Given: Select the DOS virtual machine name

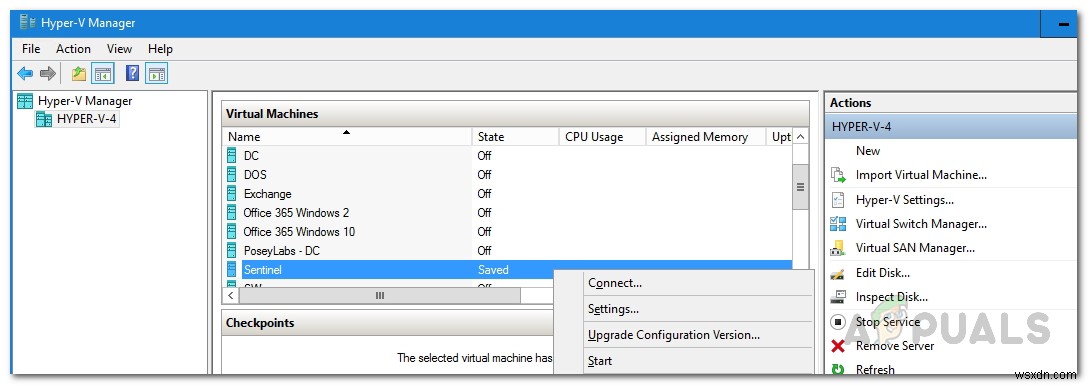Looking at the screenshot, I should (255, 175).
